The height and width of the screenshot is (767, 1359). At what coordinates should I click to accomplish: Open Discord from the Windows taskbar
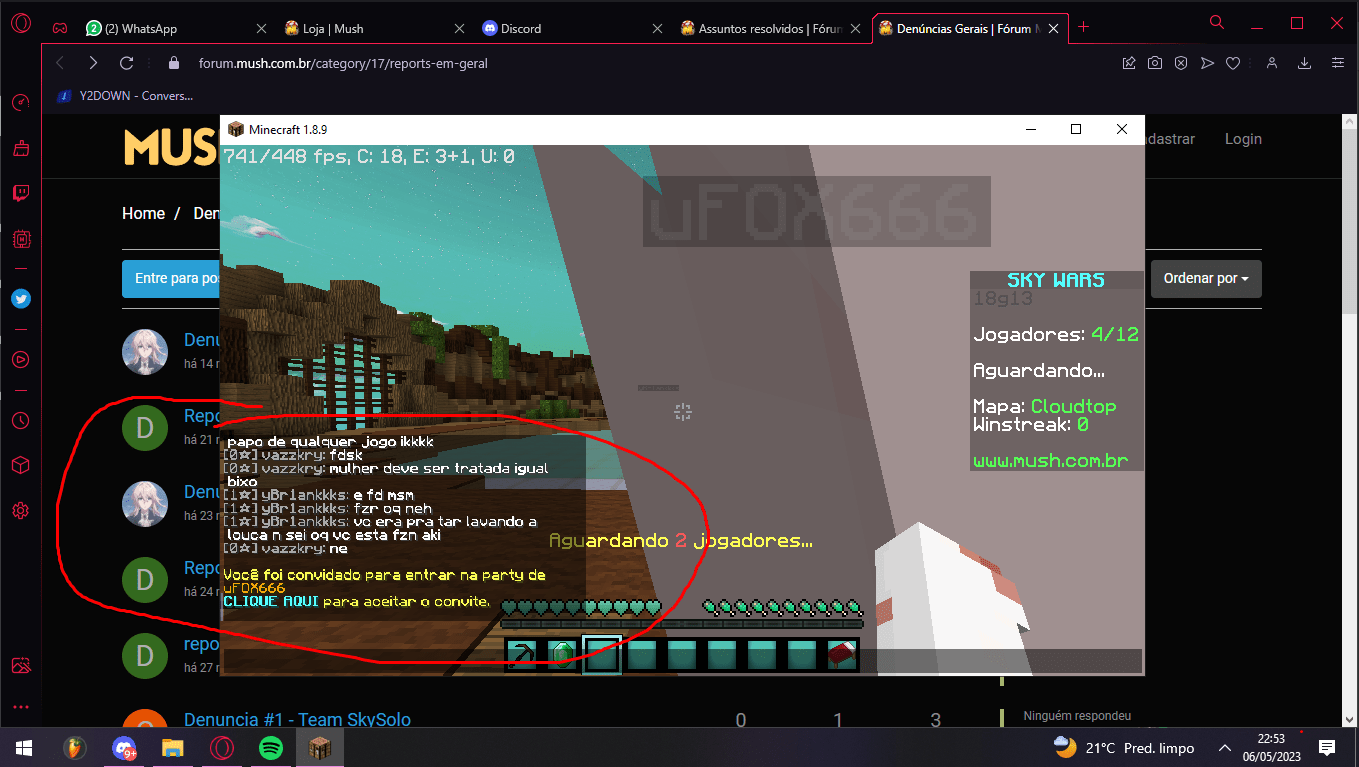[x=124, y=747]
